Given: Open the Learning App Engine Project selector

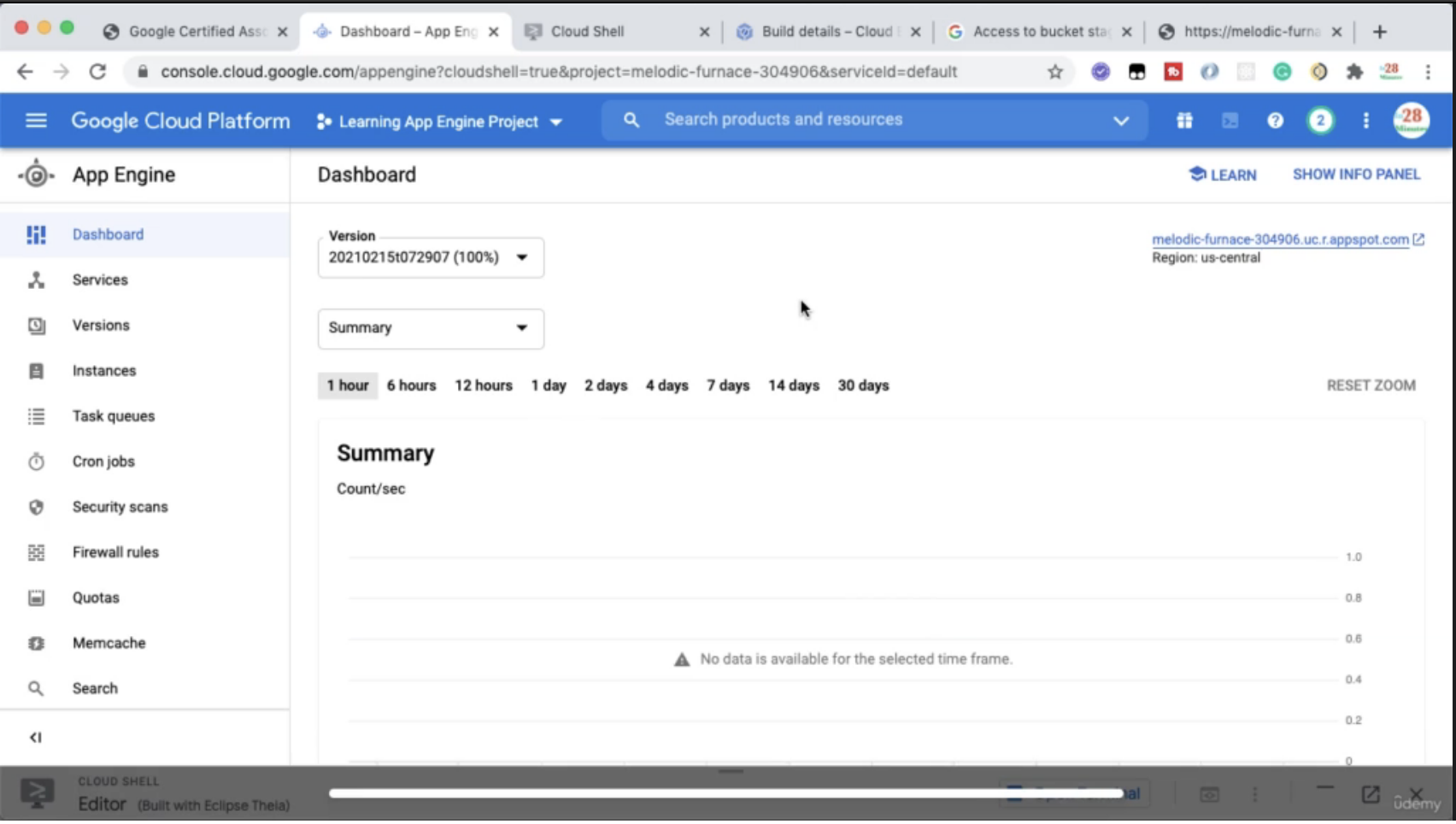Looking at the screenshot, I should (x=439, y=121).
